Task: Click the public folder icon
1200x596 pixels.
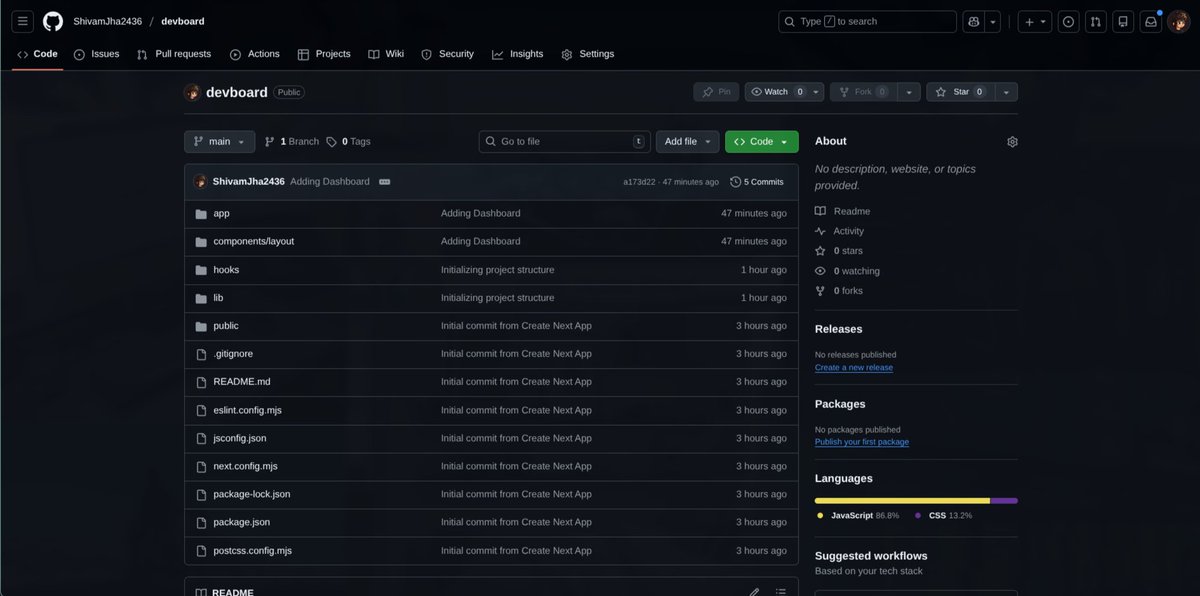Action: (201, 326)
